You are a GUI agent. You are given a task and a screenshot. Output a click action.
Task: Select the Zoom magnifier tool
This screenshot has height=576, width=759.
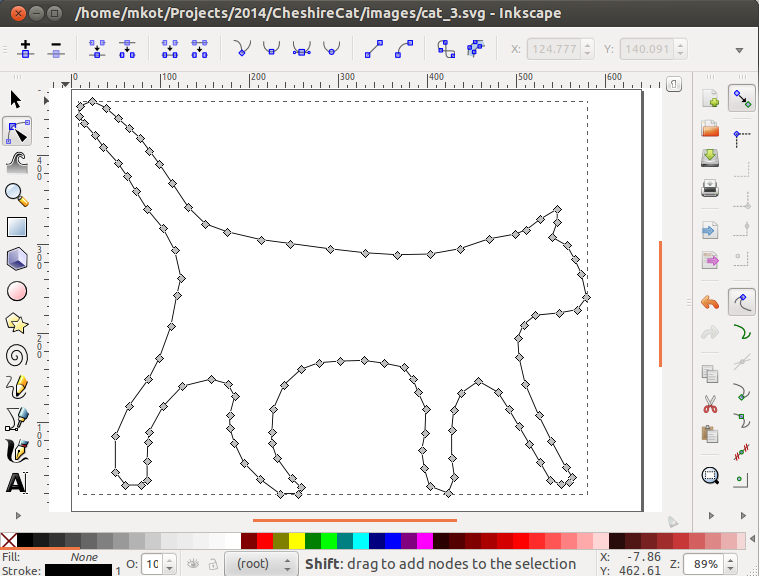coord(17,195)
